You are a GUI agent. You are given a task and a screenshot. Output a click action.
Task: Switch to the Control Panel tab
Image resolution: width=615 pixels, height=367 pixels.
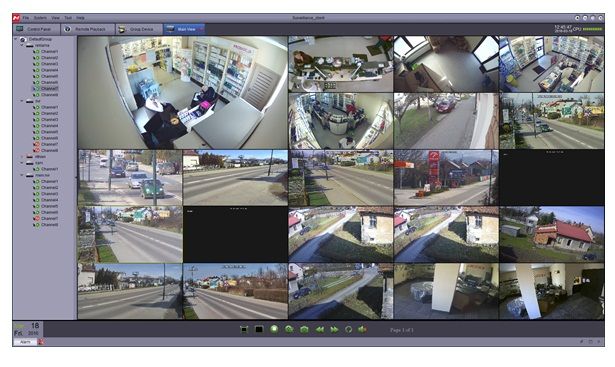pos(36,29)
